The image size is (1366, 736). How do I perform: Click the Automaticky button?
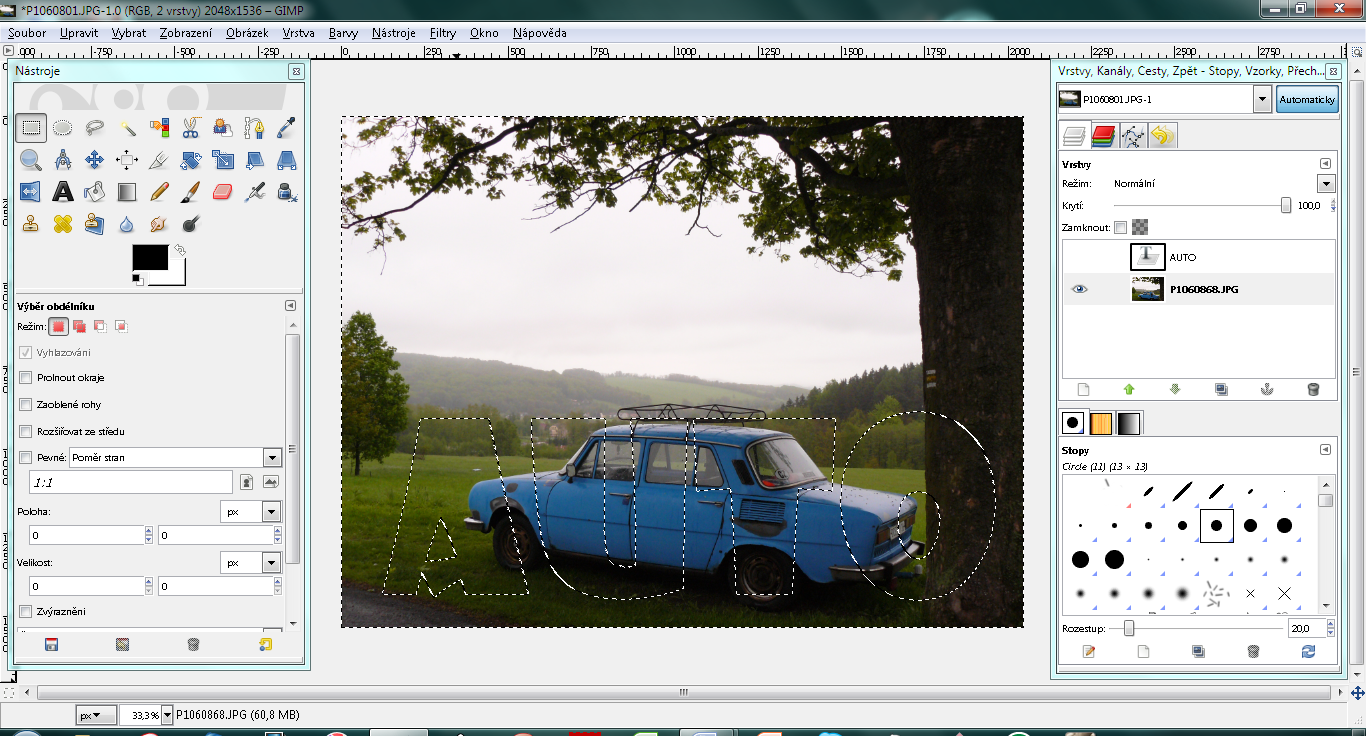click(1307, 99)
